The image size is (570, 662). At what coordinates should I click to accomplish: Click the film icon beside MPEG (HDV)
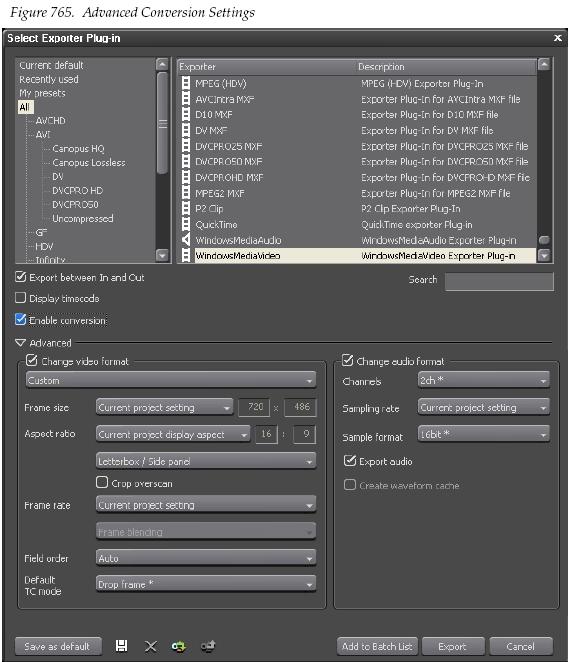point(185,83)
